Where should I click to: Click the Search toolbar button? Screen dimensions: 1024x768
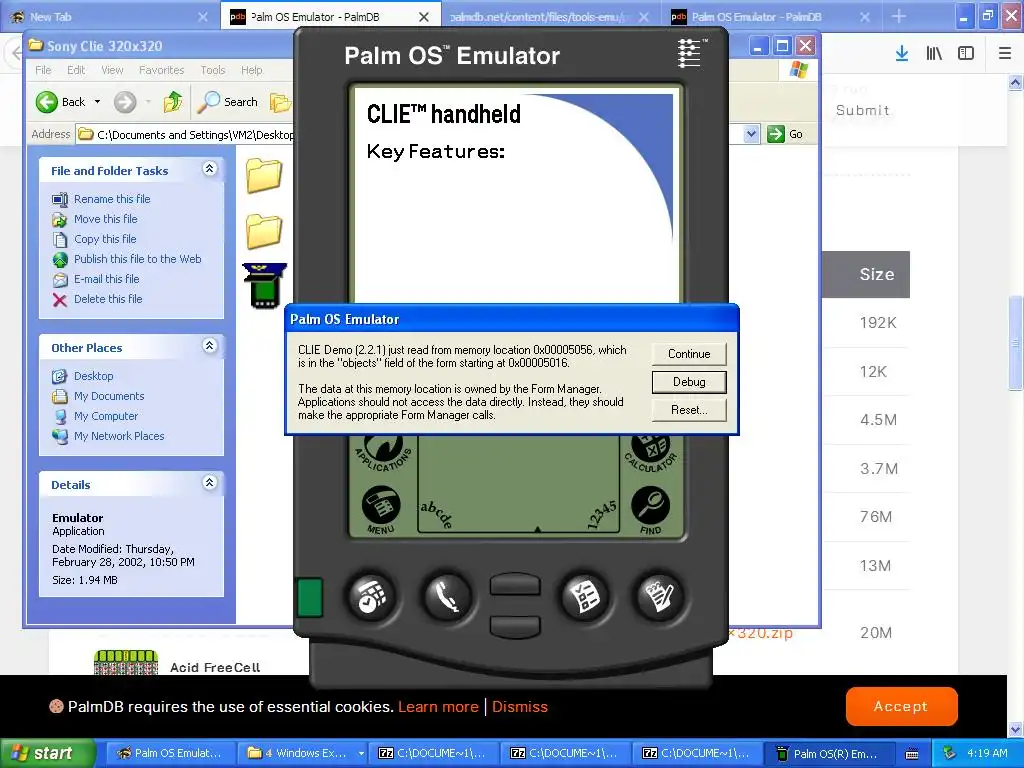point(228,102)
